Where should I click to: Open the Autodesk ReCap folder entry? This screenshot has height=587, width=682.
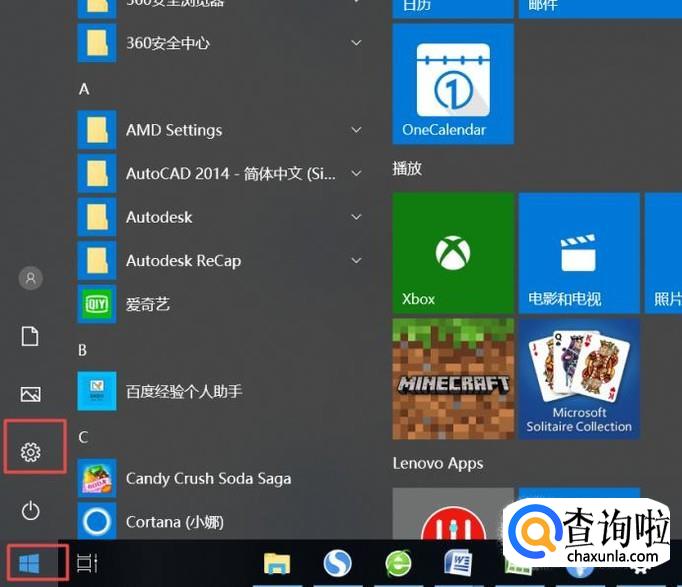tap(220, 260)
